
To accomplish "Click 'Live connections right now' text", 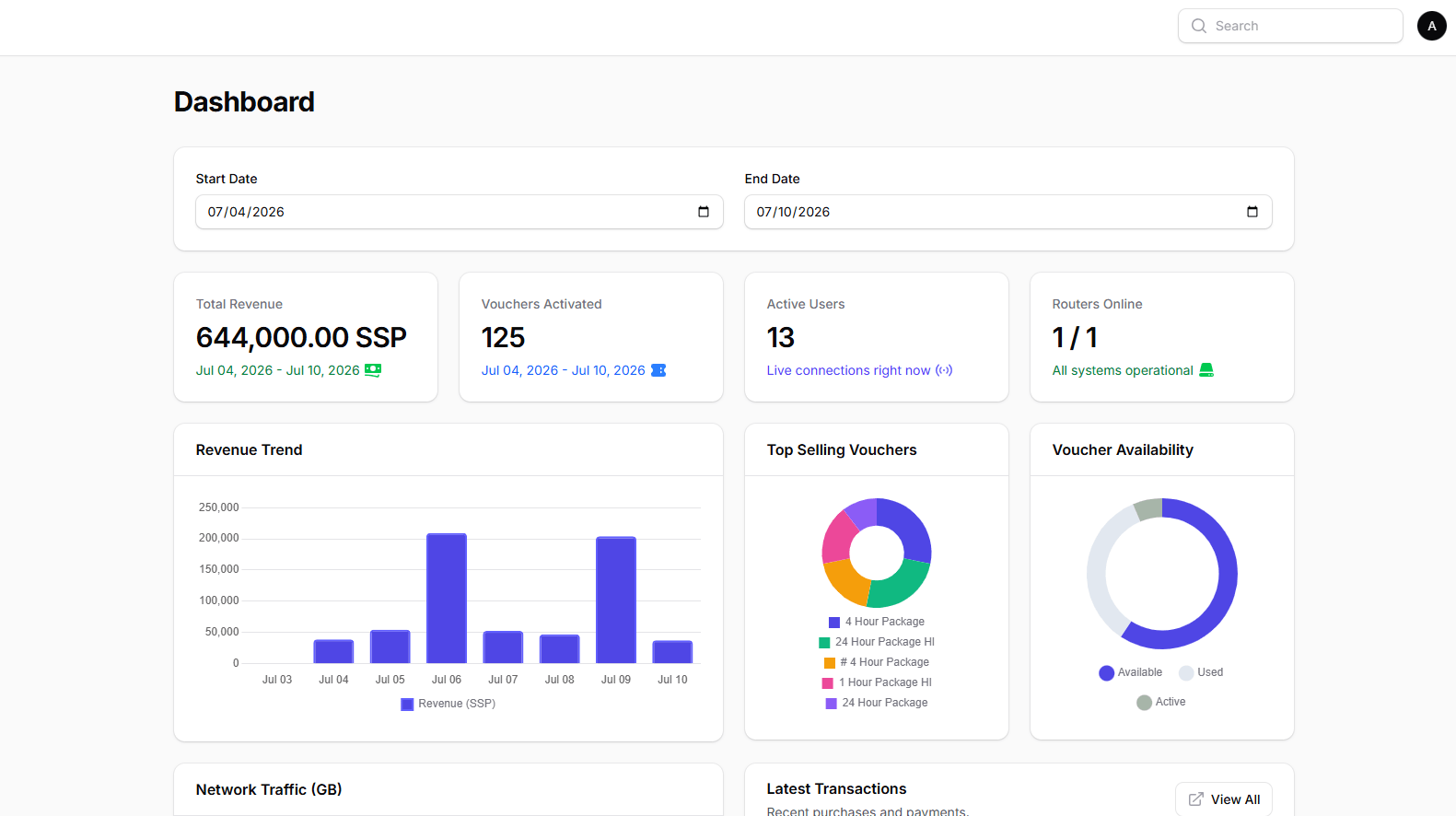I will click(x=848, y=370).
